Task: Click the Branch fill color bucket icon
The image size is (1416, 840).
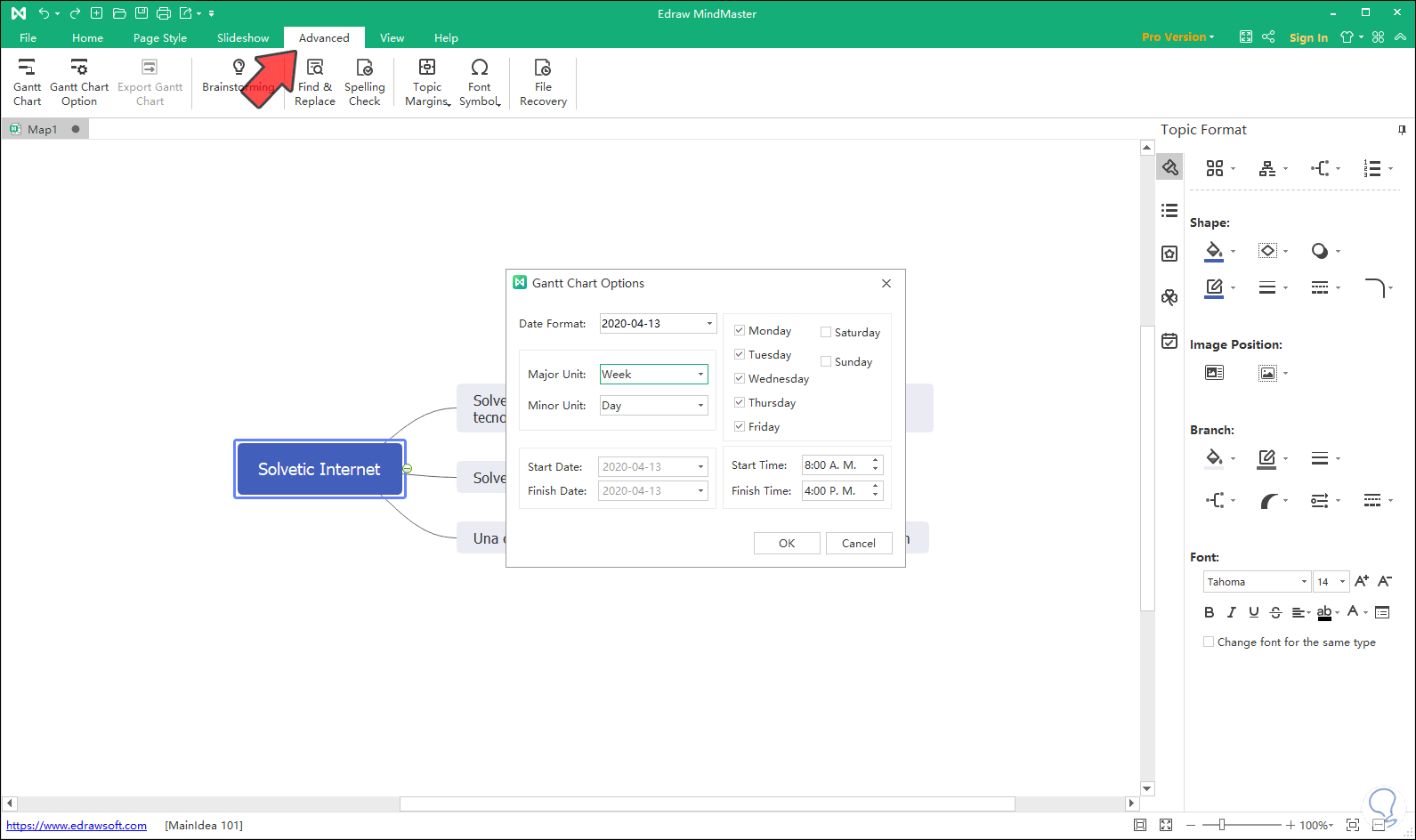Action: pos(1214,458)
